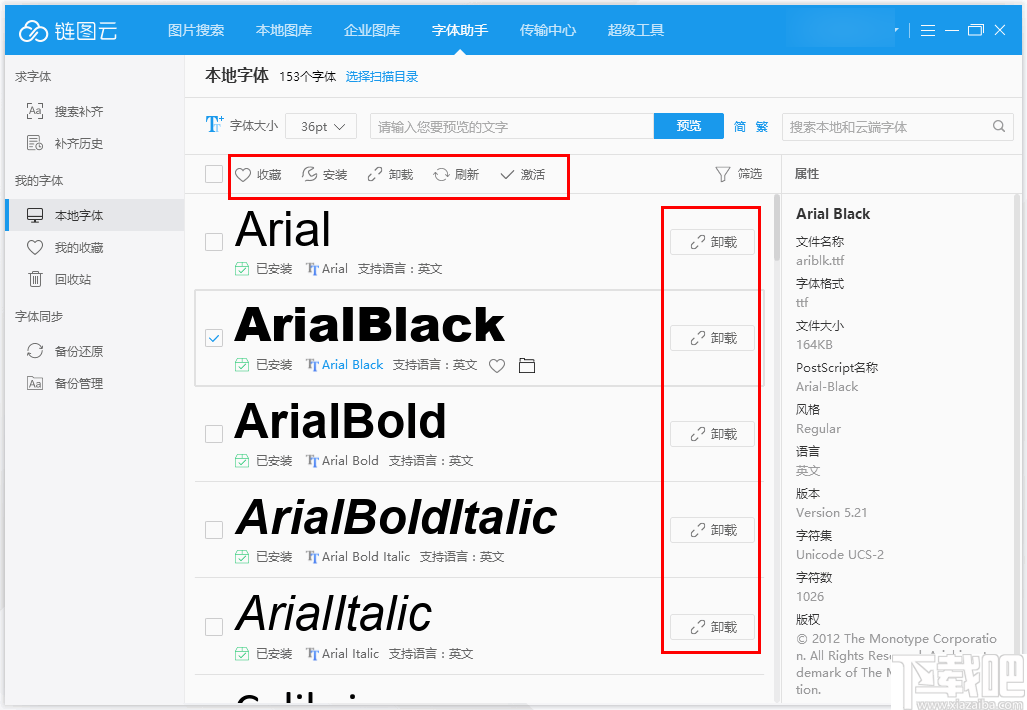This screenshot has height=710, width=1027.
Task: Open the hamburger menu at top right
Action: 929,30
